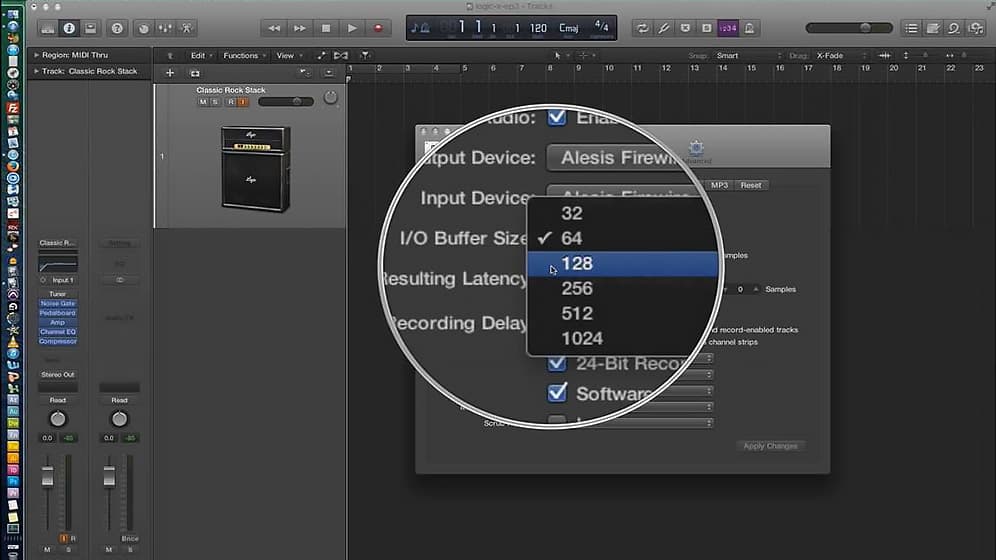Open the Cmaj key signature display

click(569, 28)
